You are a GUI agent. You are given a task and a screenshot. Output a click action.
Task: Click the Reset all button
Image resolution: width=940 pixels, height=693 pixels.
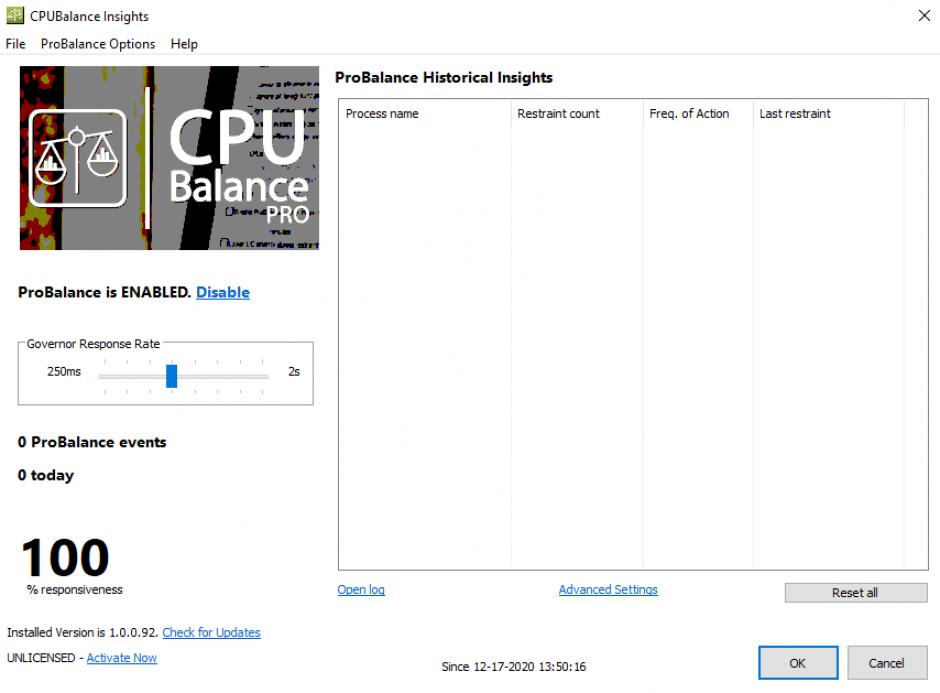[855, 592]
